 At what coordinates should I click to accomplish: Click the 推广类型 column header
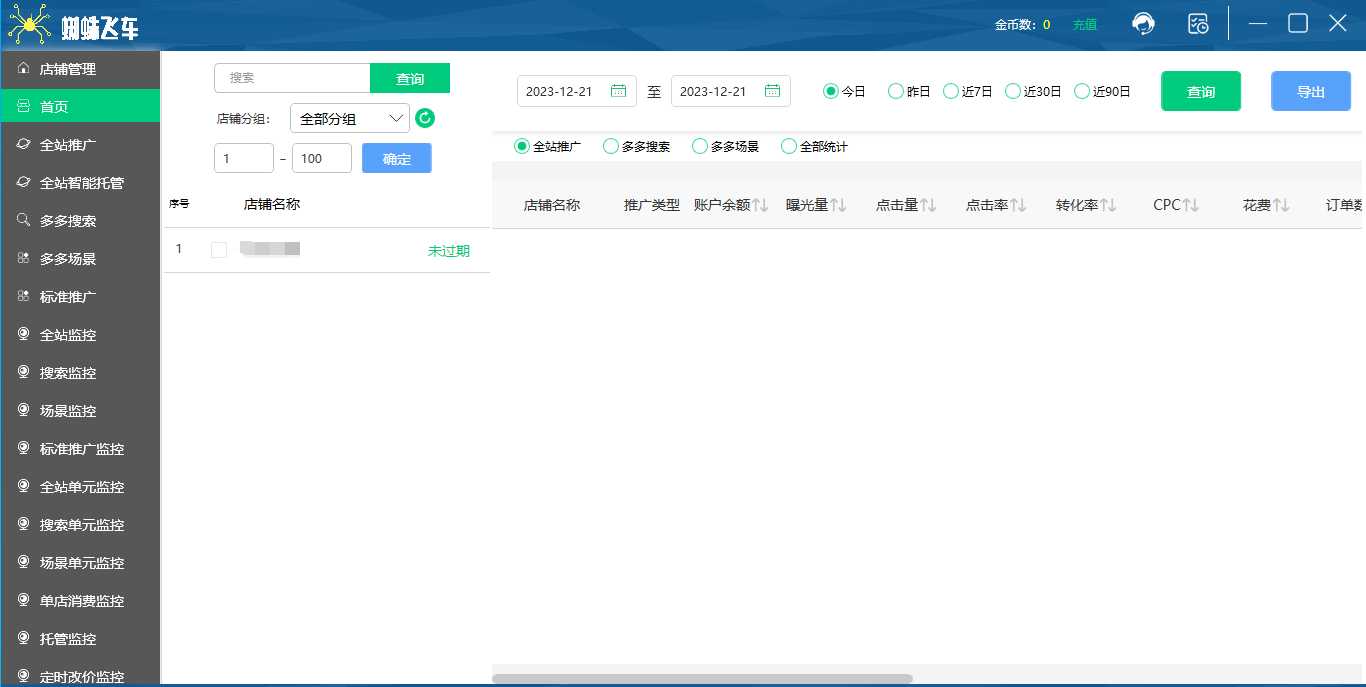[652, 205]
